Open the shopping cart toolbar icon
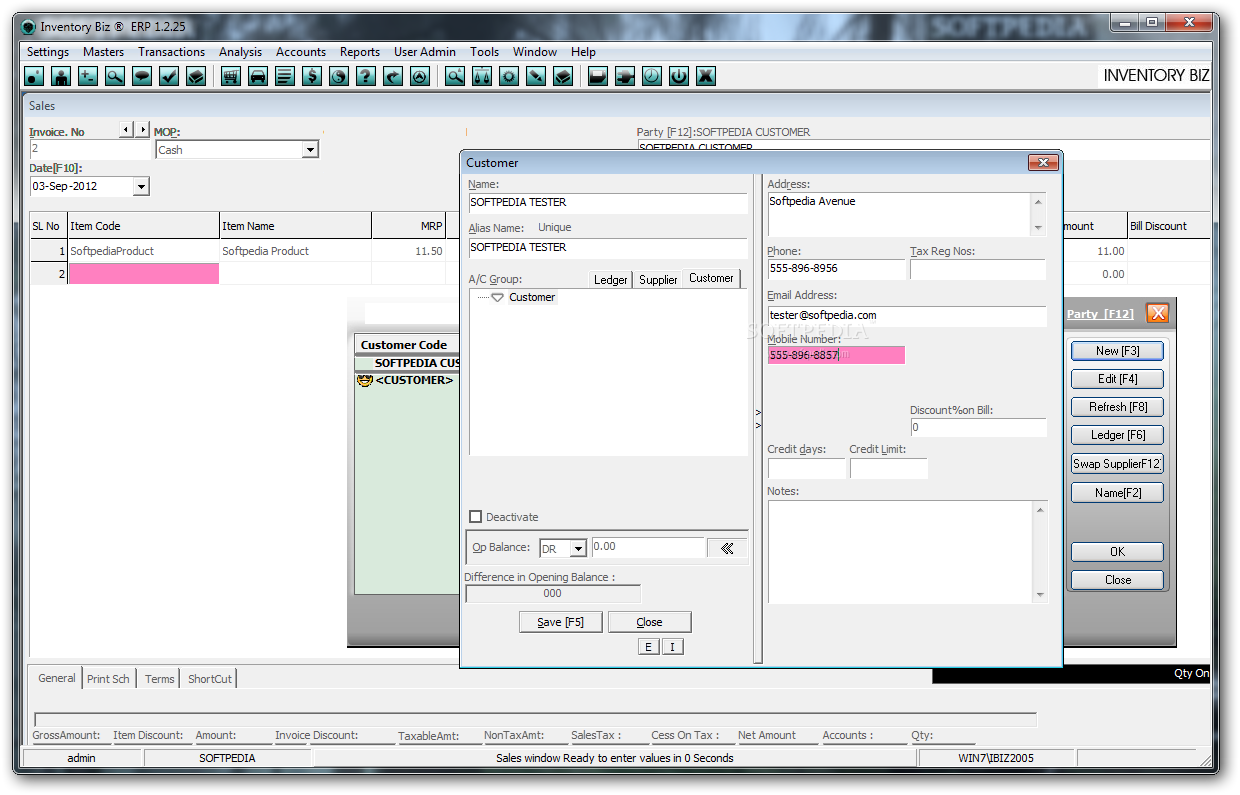The height and width of the screenshot is (795, 1240). pos(231,76)
